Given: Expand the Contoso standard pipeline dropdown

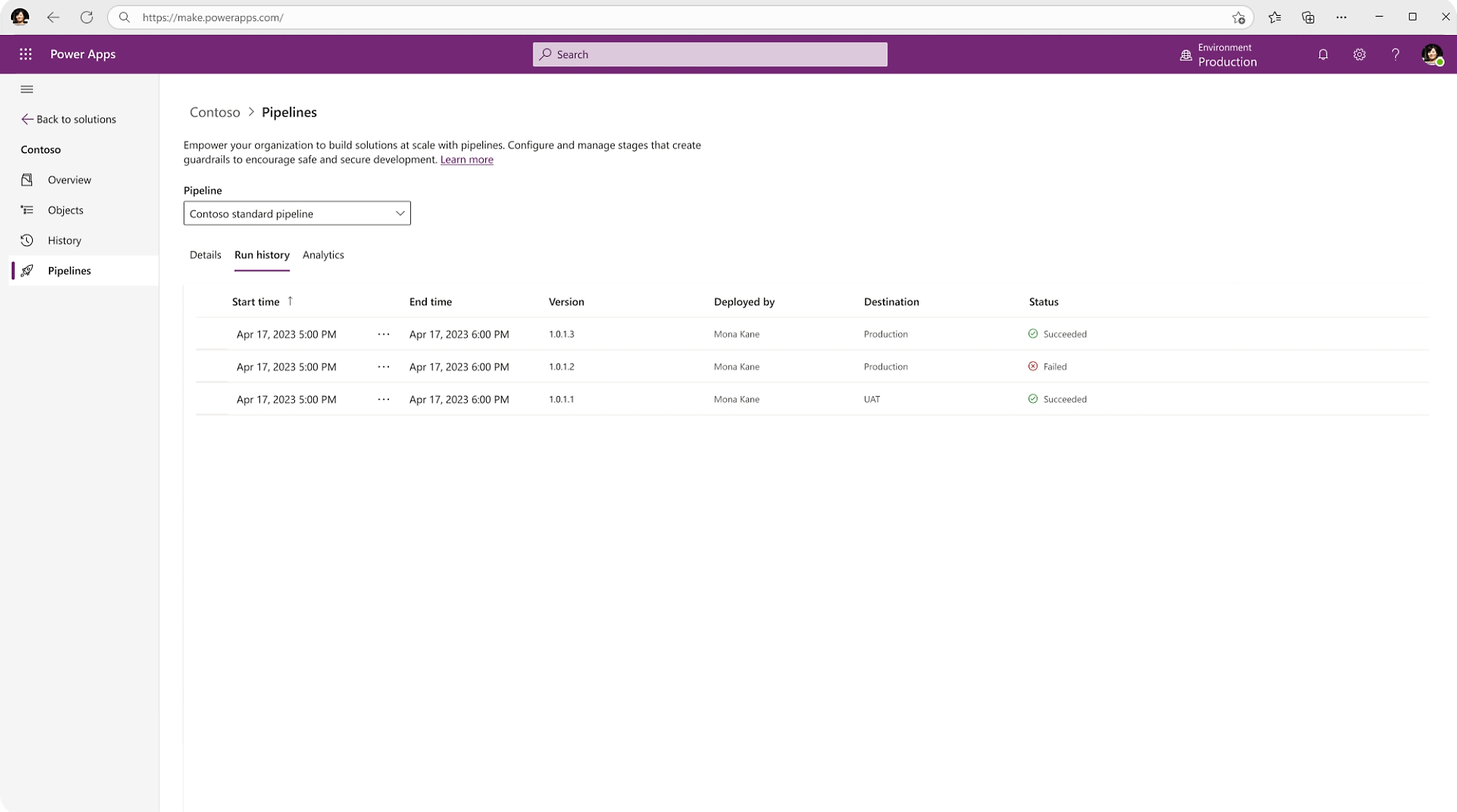Looking at the screenshot, I should point(398,213).
